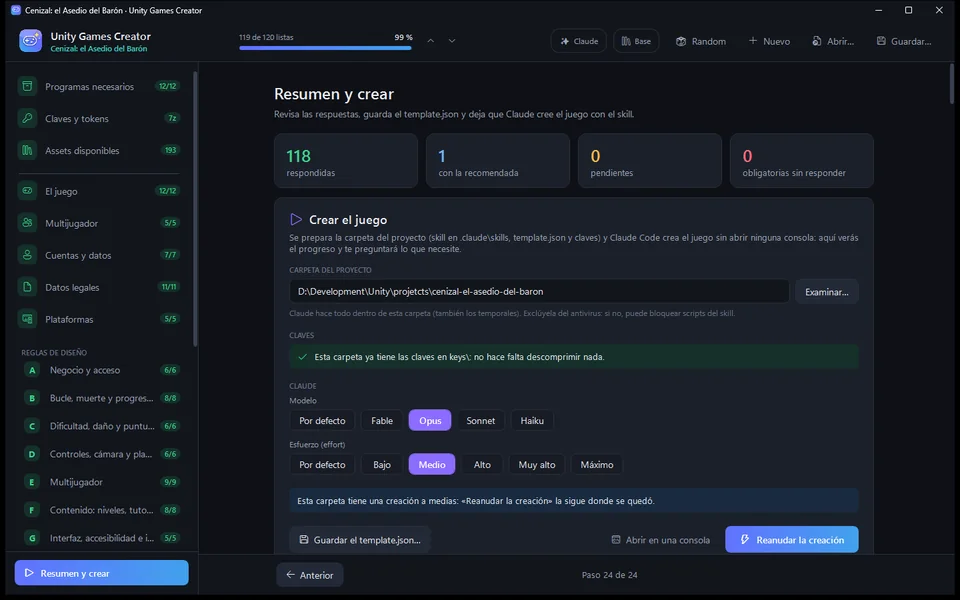Image resolution: width=960 pixels, height=600 pixels.
Task: Open the Resumen y crear step
Action: coord(102,573)
